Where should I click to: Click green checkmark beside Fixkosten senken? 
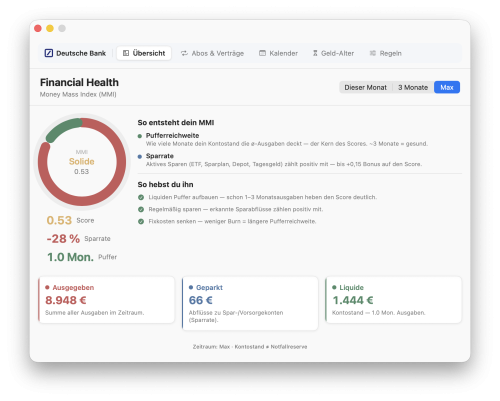[141, 221]
